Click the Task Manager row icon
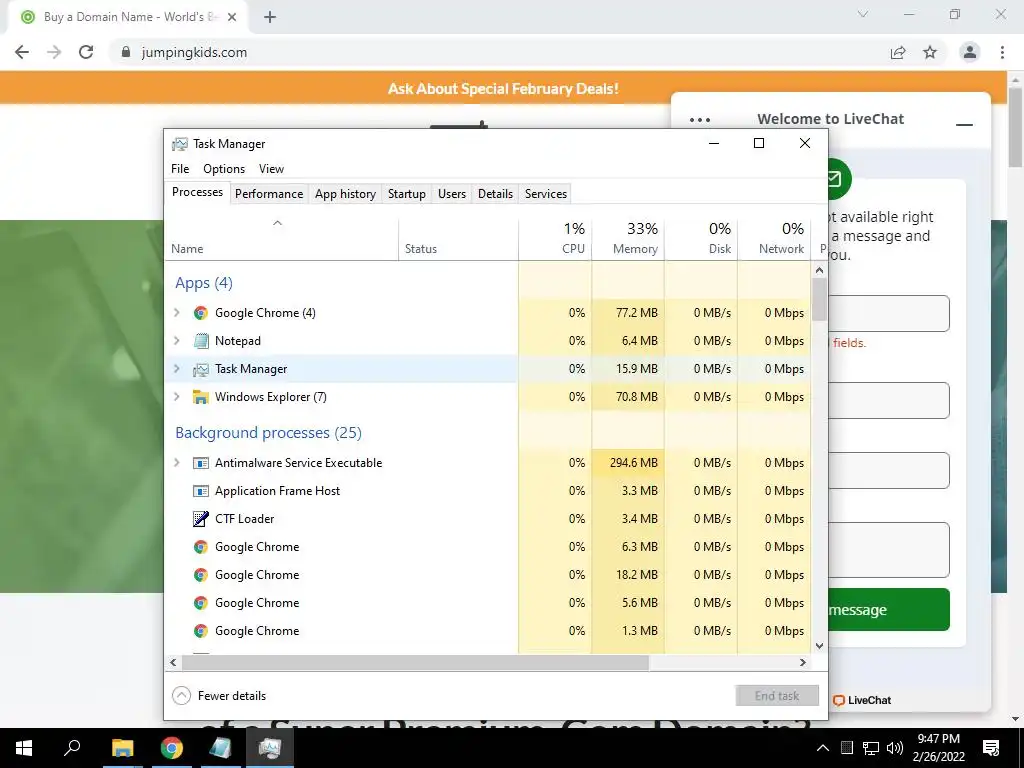The image size is (1024, 768). (x=200, y=370)
